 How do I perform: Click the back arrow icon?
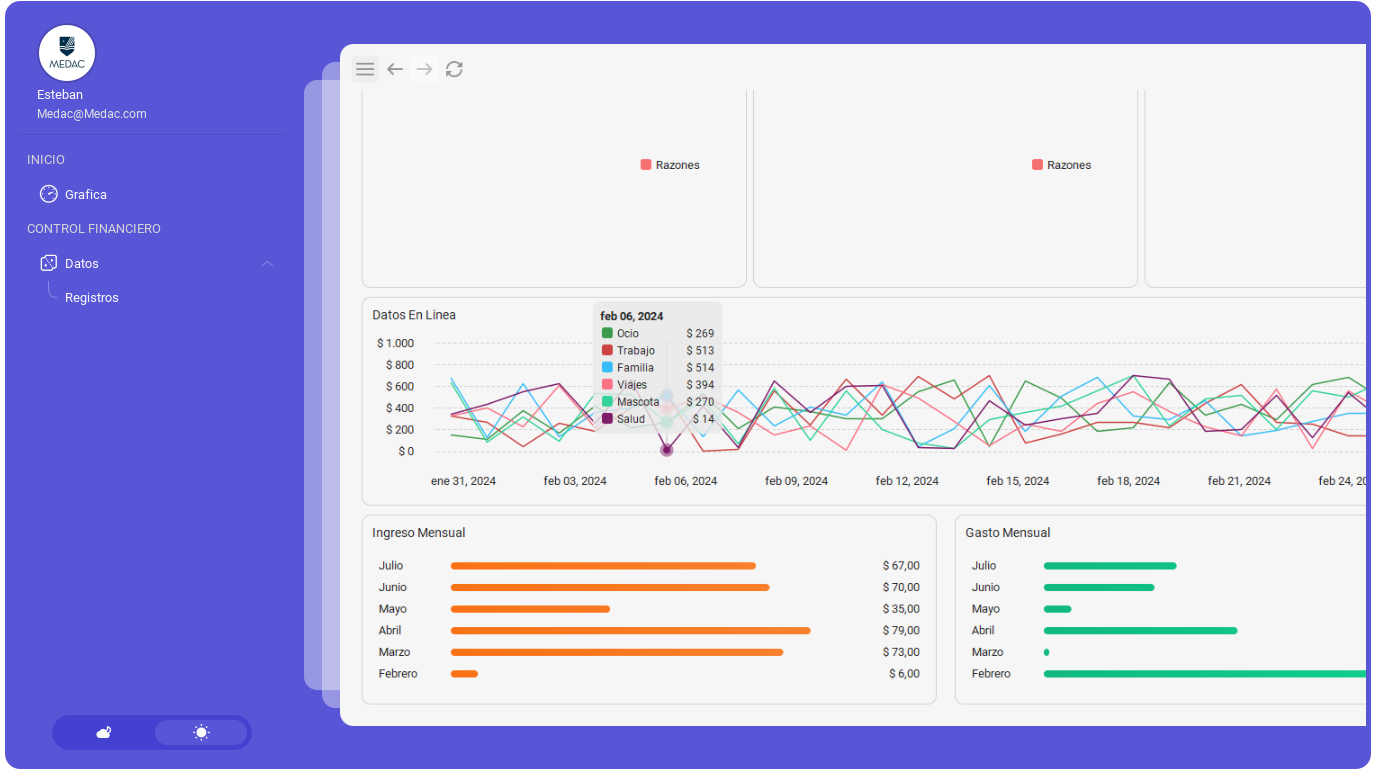point(395,69)
